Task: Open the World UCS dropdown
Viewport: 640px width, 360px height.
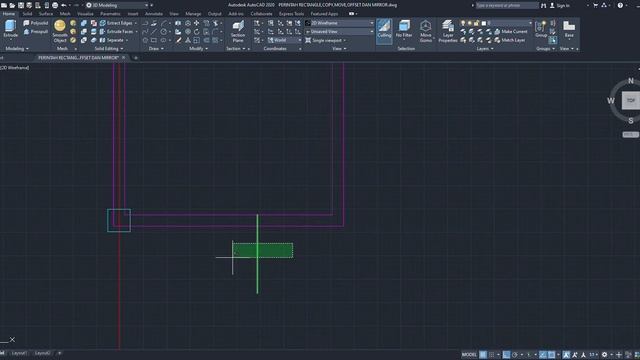Action: (x=284, y=40)
